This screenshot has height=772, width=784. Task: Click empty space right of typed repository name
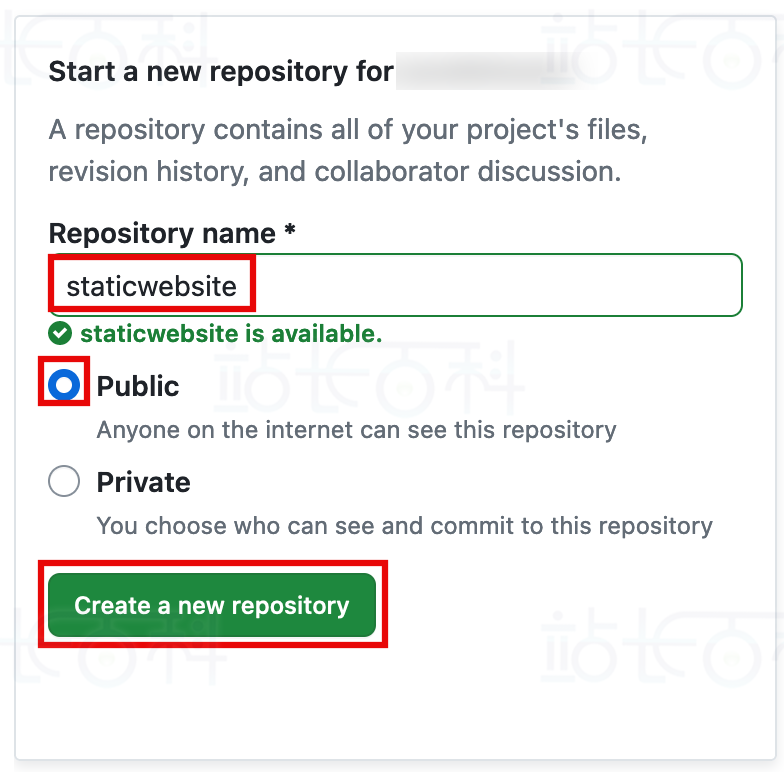pyautogui.click(x=500, y=286)
